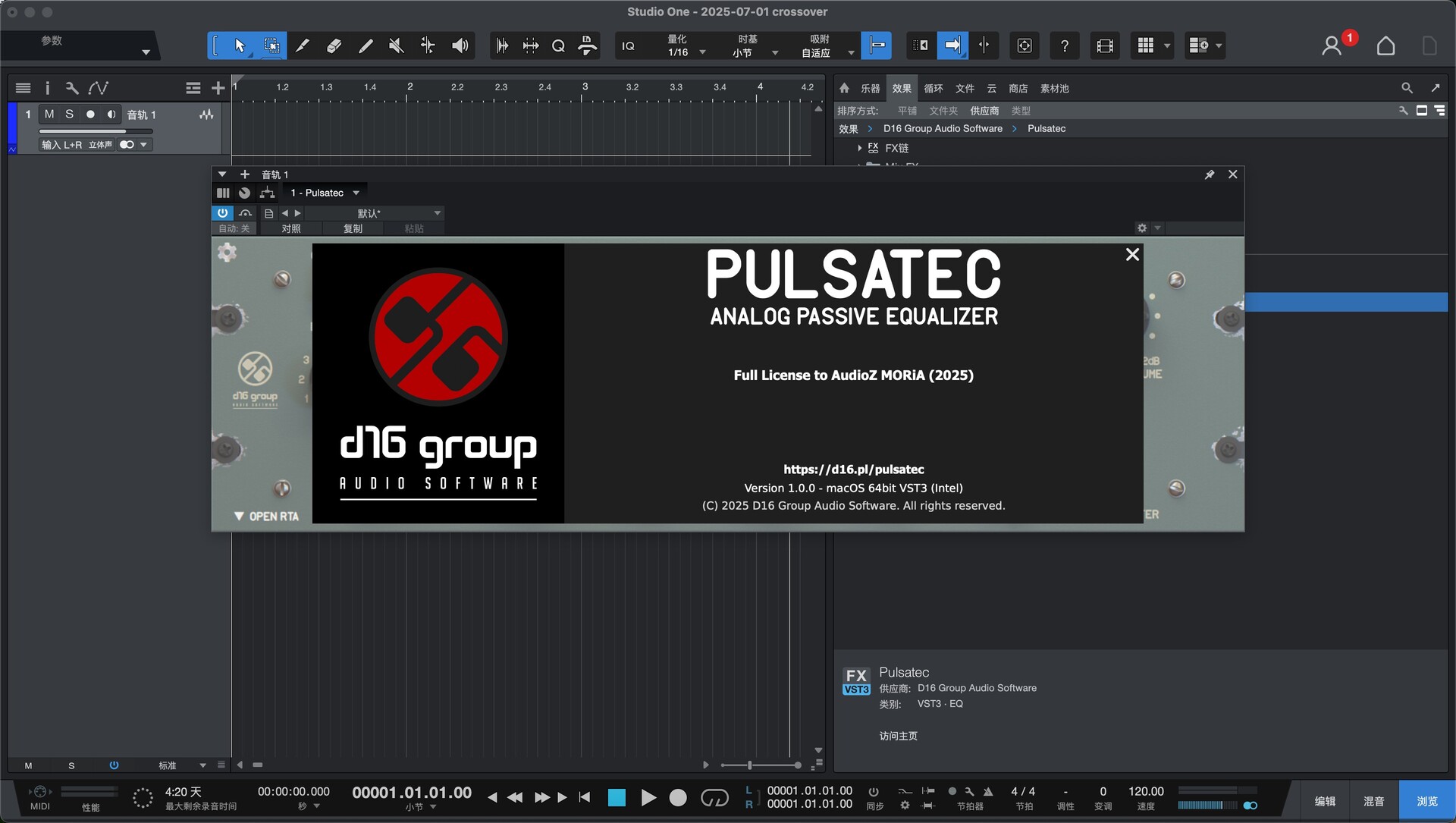1456x823 pixels.
Task: Select the Paint (pencil) tool
Action: [x=365, y=46]
